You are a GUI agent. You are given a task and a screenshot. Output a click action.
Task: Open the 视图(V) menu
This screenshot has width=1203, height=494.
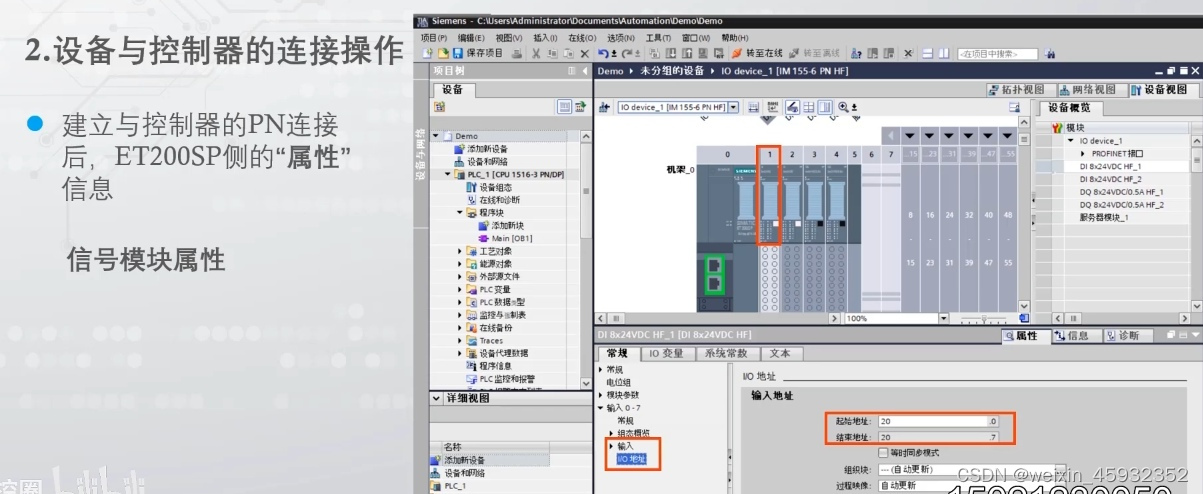(x=509, y=38)
